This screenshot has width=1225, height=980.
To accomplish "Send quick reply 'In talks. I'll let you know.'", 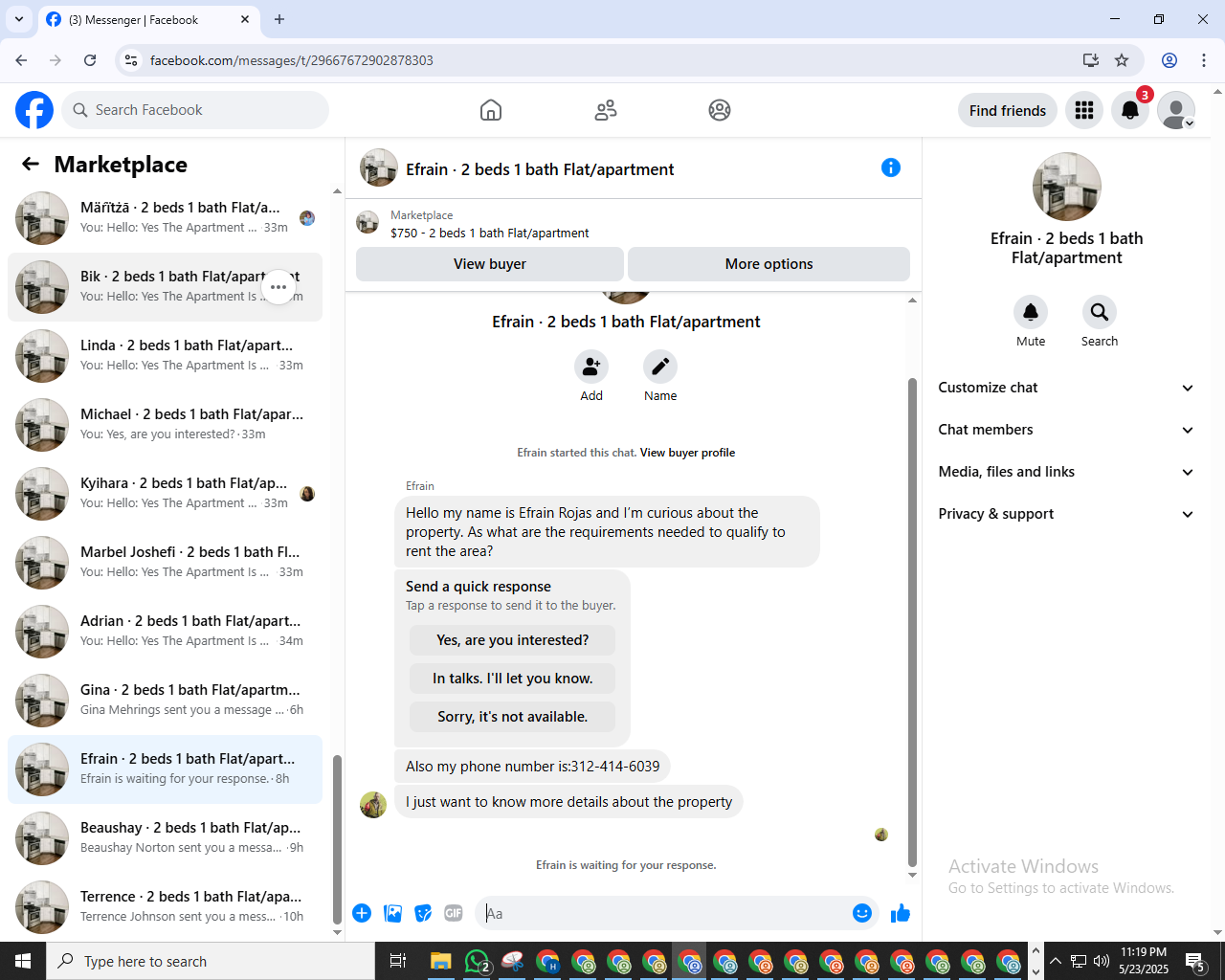I will tap(512, 679).
